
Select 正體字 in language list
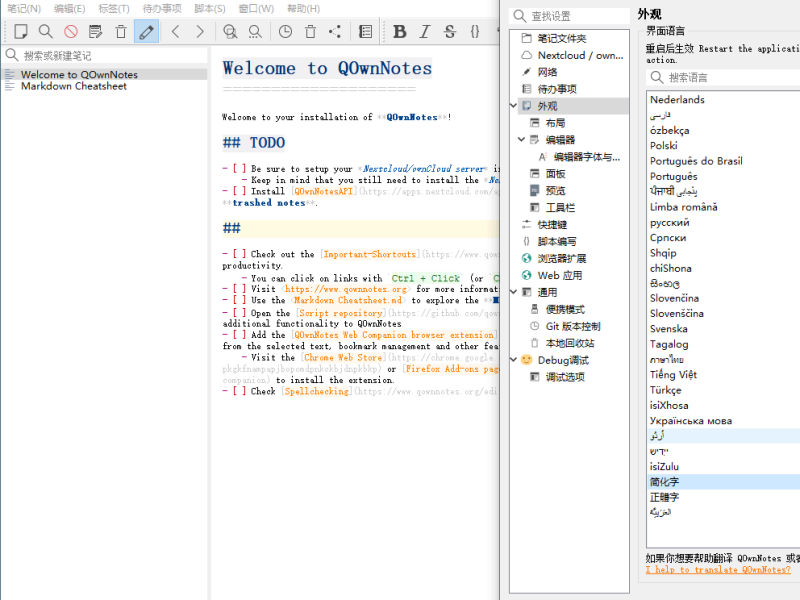pyautogui.click(x=723, y=497)
